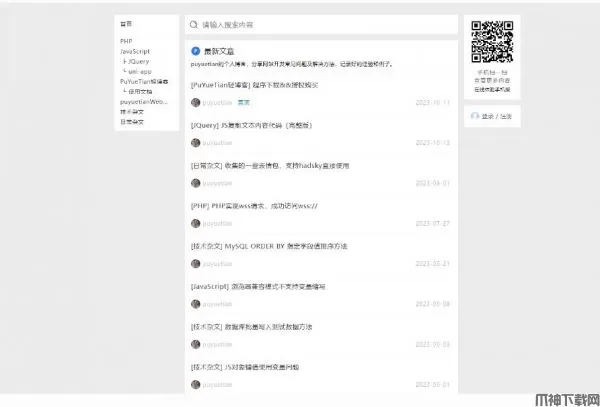The height and width of the screenshot is (407, 600).
Task: Click the QR code image
Action: [x=492, y=42]
